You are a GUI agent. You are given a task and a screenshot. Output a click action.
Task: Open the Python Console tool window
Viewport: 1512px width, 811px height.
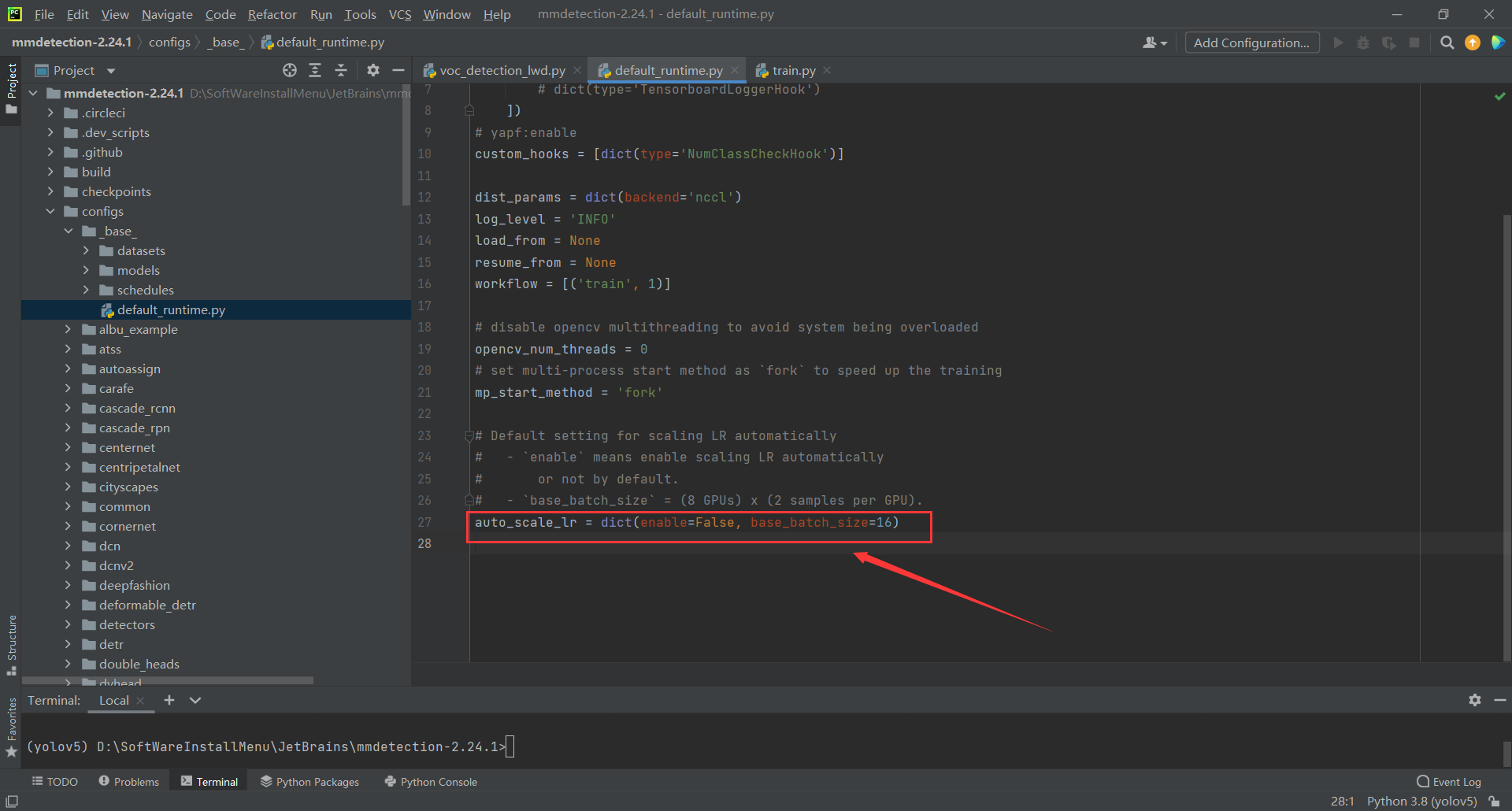[x=430, y=781]
